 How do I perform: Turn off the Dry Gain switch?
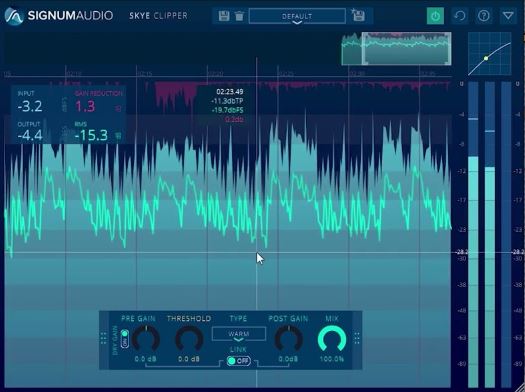(x=125, y=338)
